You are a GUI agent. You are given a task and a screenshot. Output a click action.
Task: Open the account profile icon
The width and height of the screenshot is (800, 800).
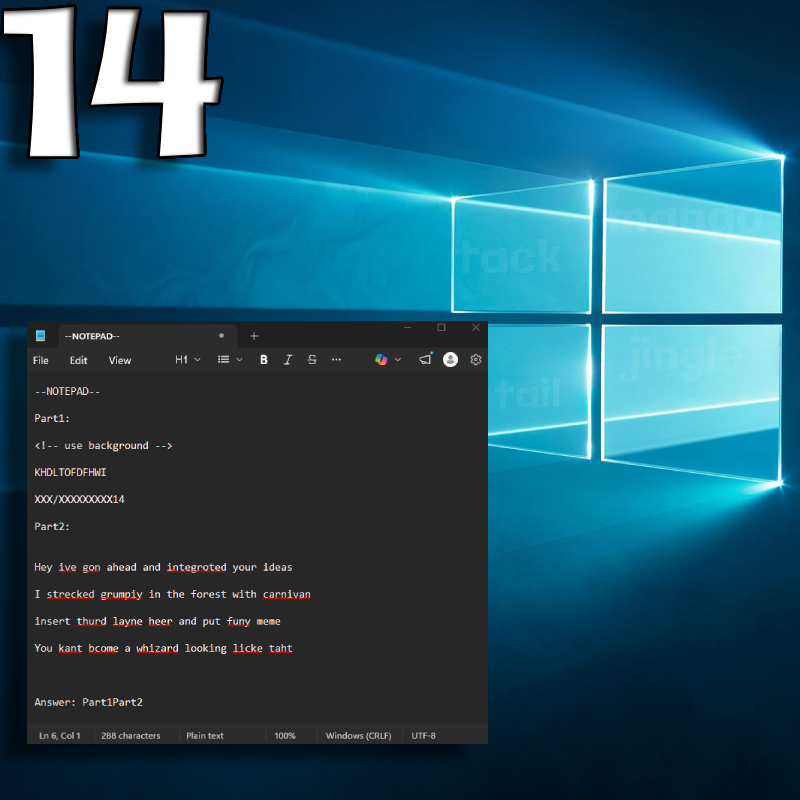click(x=450, y=359)
